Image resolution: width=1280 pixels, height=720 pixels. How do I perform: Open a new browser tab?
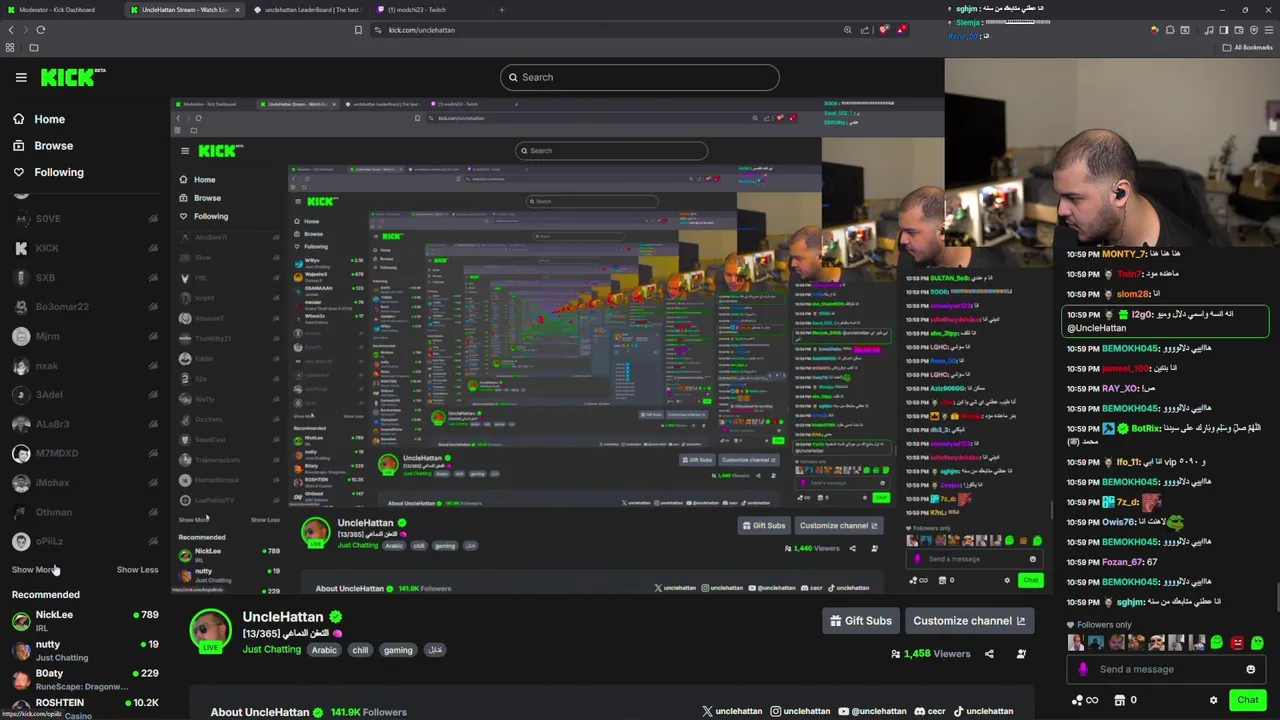tap(502, 10)
